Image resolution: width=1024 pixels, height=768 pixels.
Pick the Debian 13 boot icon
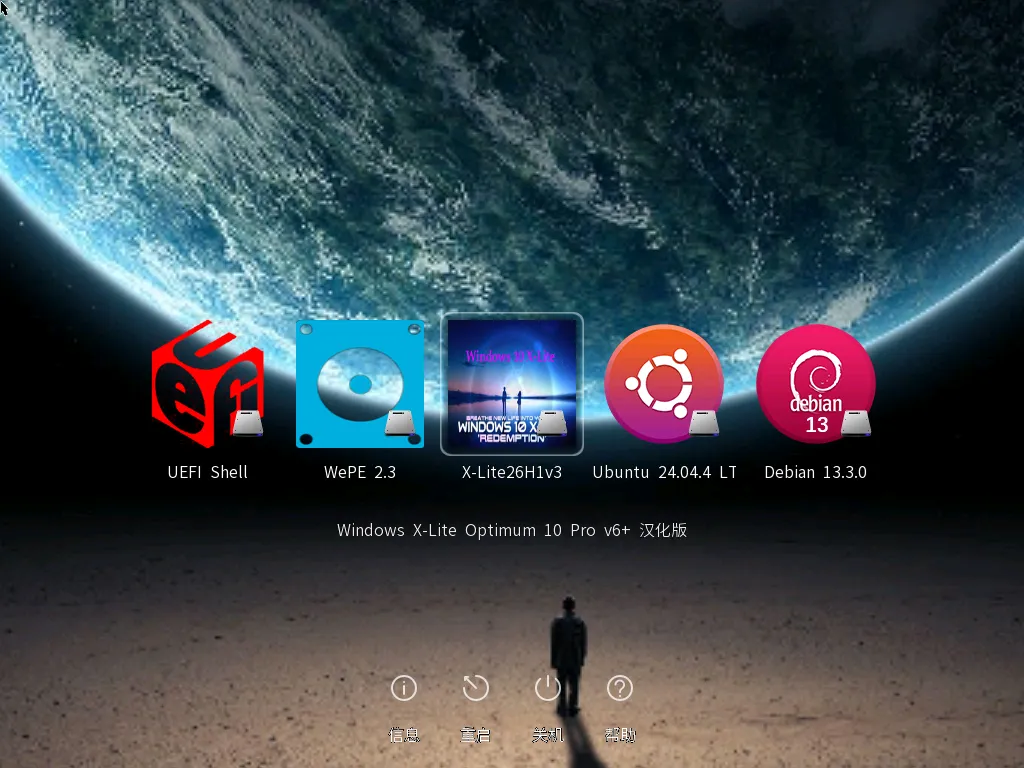click(816, 384)
